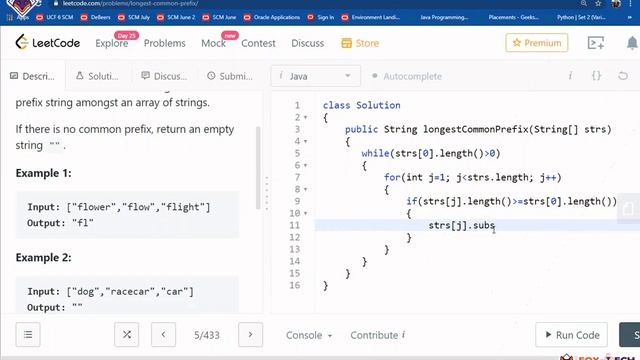Click the LeetCode logo
The image size is (640, 360).
coord(47,42)
